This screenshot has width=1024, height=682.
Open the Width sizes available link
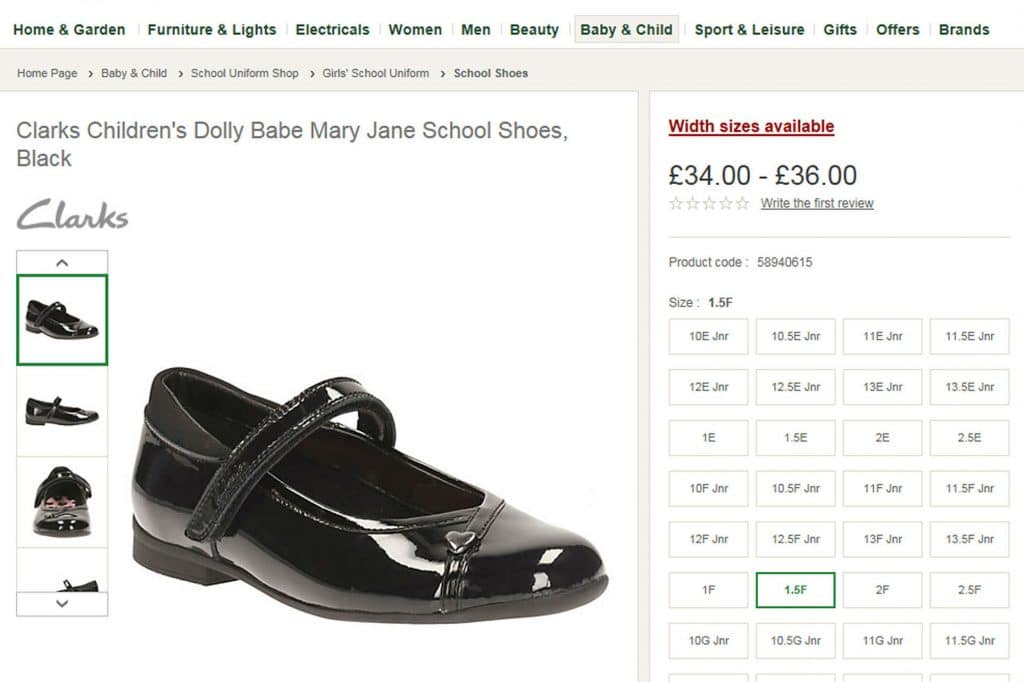[751, 126]
